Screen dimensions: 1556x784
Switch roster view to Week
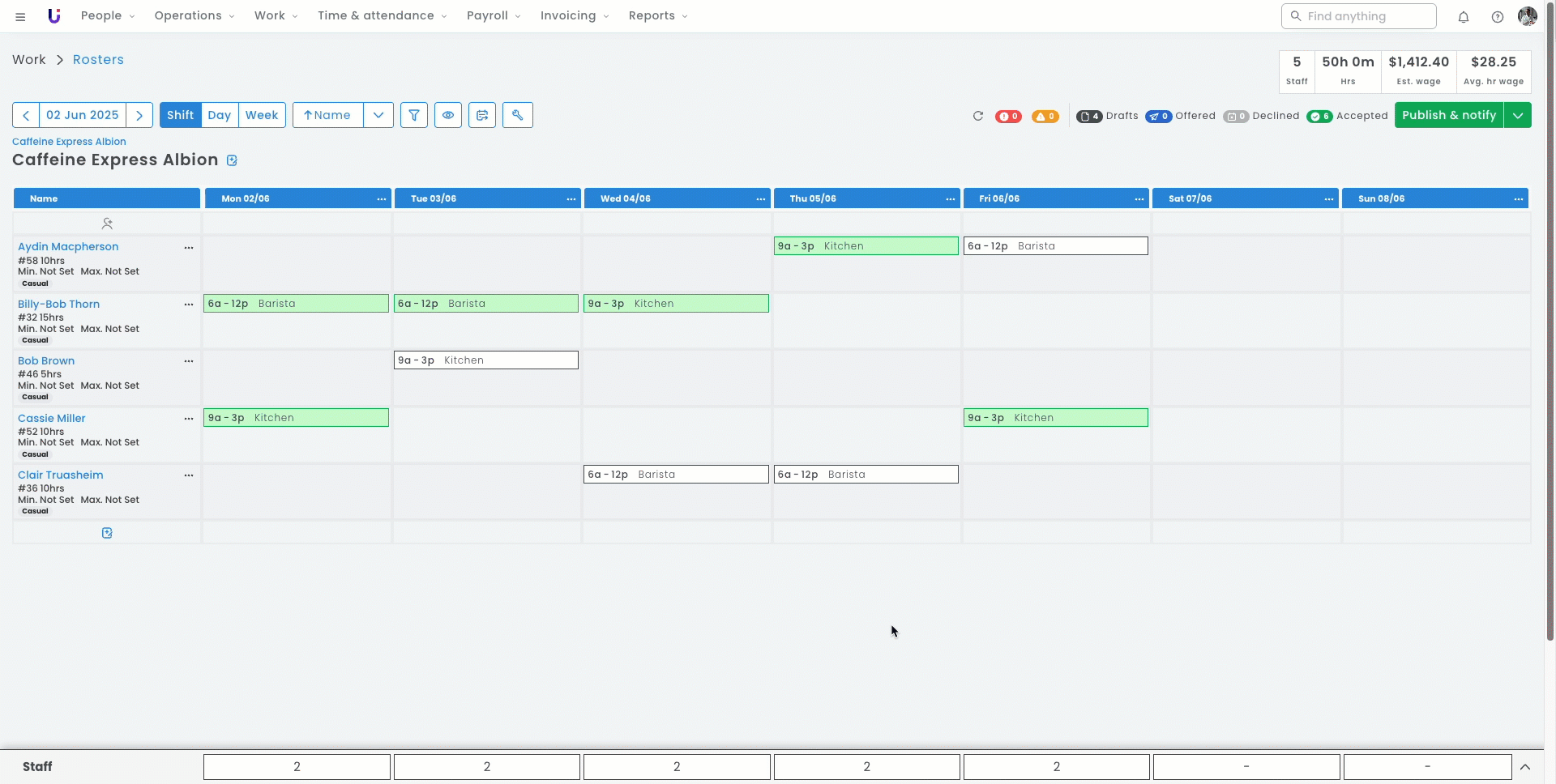click(x=262, y=115)
